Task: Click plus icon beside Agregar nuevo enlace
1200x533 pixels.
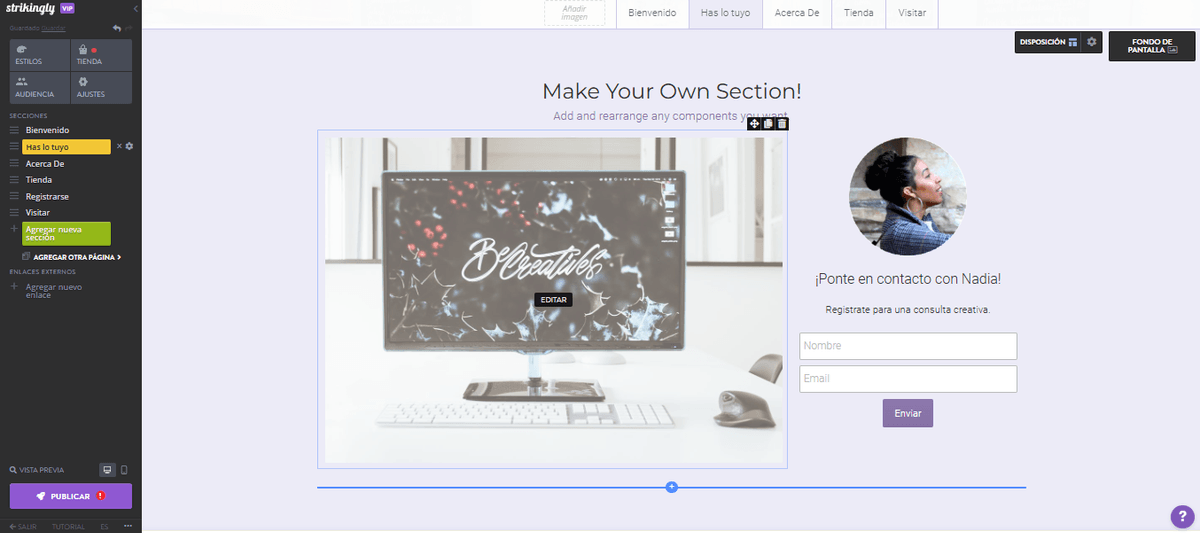Action: point(14,287)
